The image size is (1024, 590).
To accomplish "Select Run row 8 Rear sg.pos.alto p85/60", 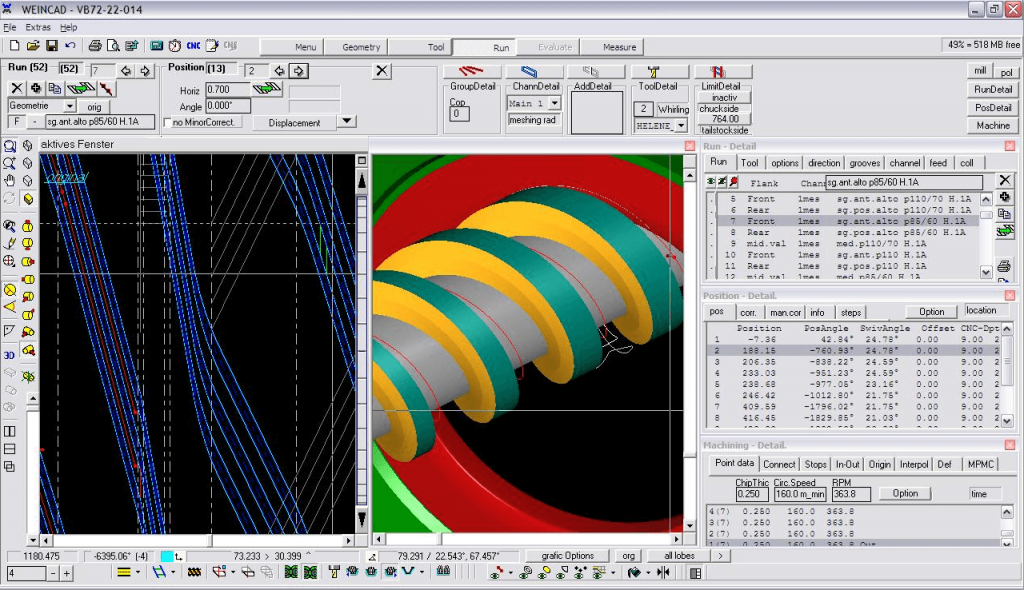I will [847, 233].
